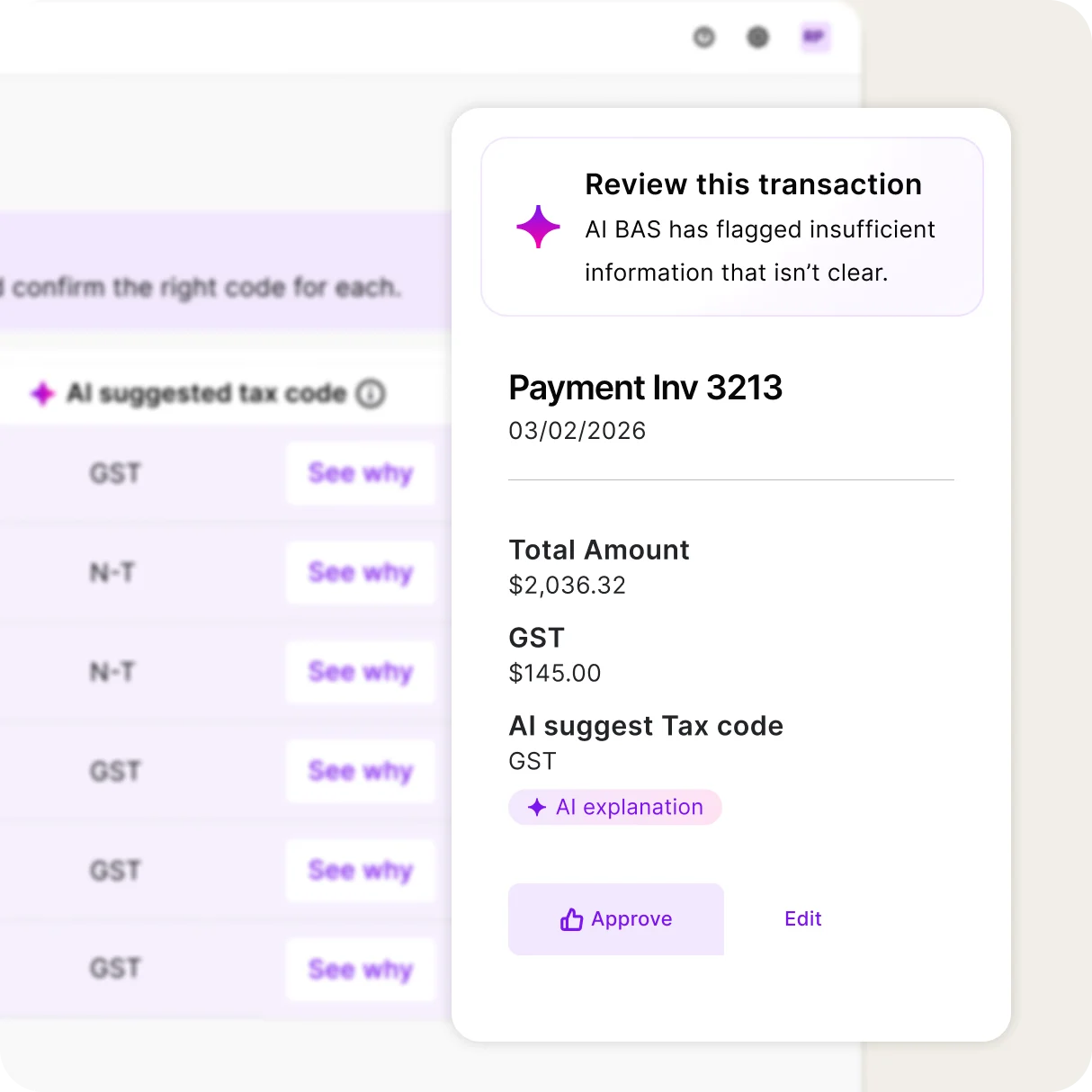Approve the Payment Inv 3213 transaction
Image resolution: width=1092 pixels, height=1092 pixels.
[x=615, y=919]
